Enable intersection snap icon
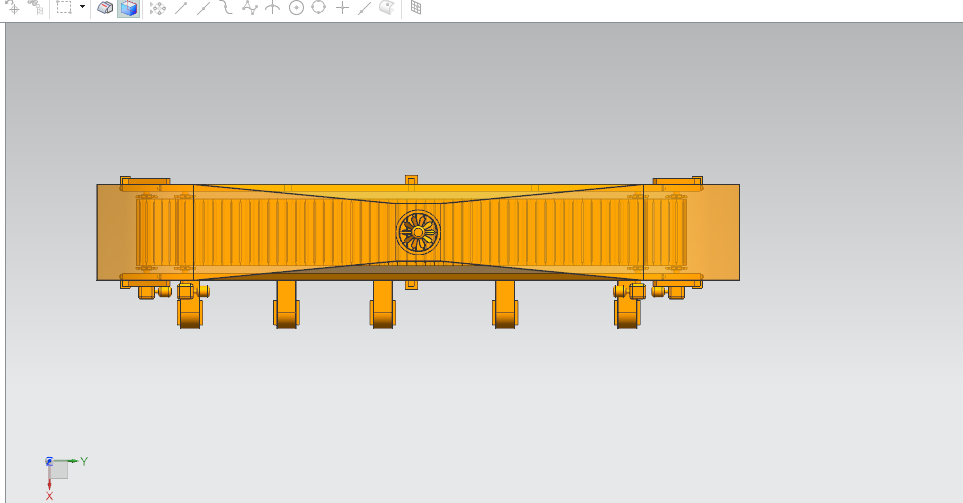 (x=273, y=7)
